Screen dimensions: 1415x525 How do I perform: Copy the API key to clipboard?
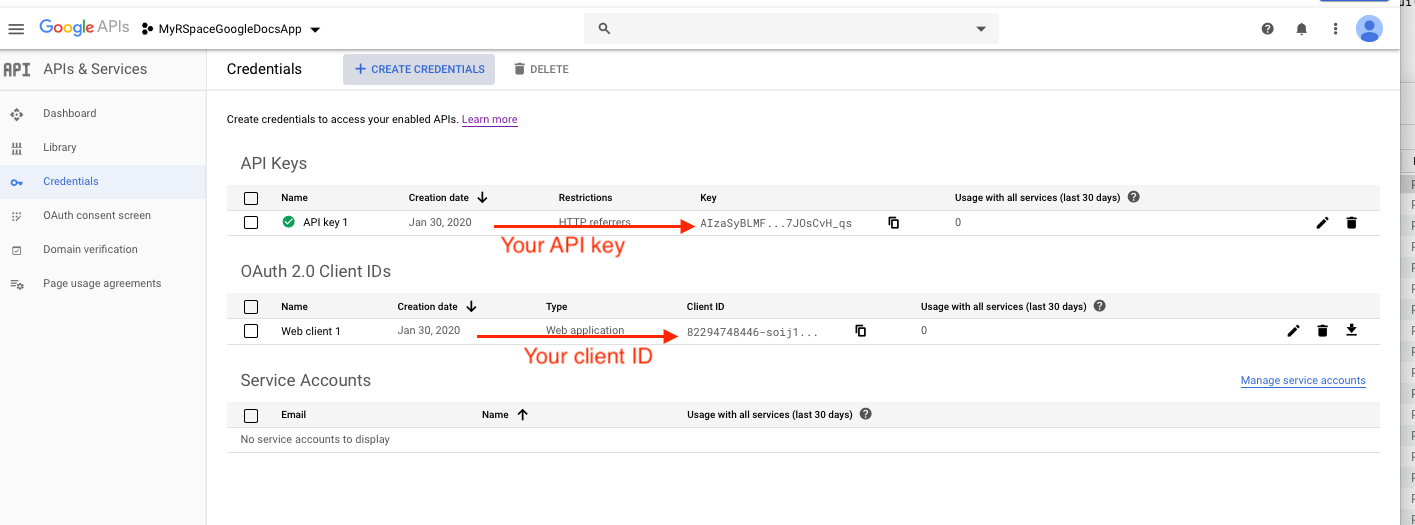click(893, 223)
